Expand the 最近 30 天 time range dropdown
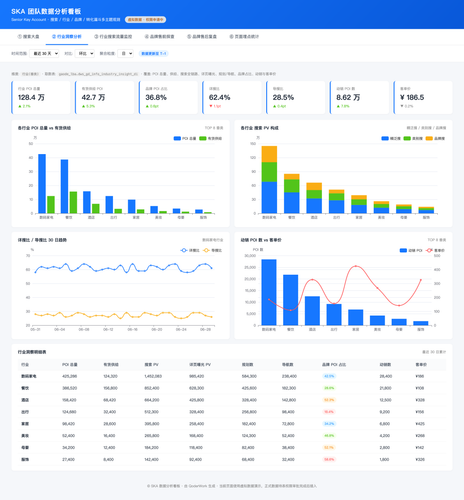 [x=44, y=53]
